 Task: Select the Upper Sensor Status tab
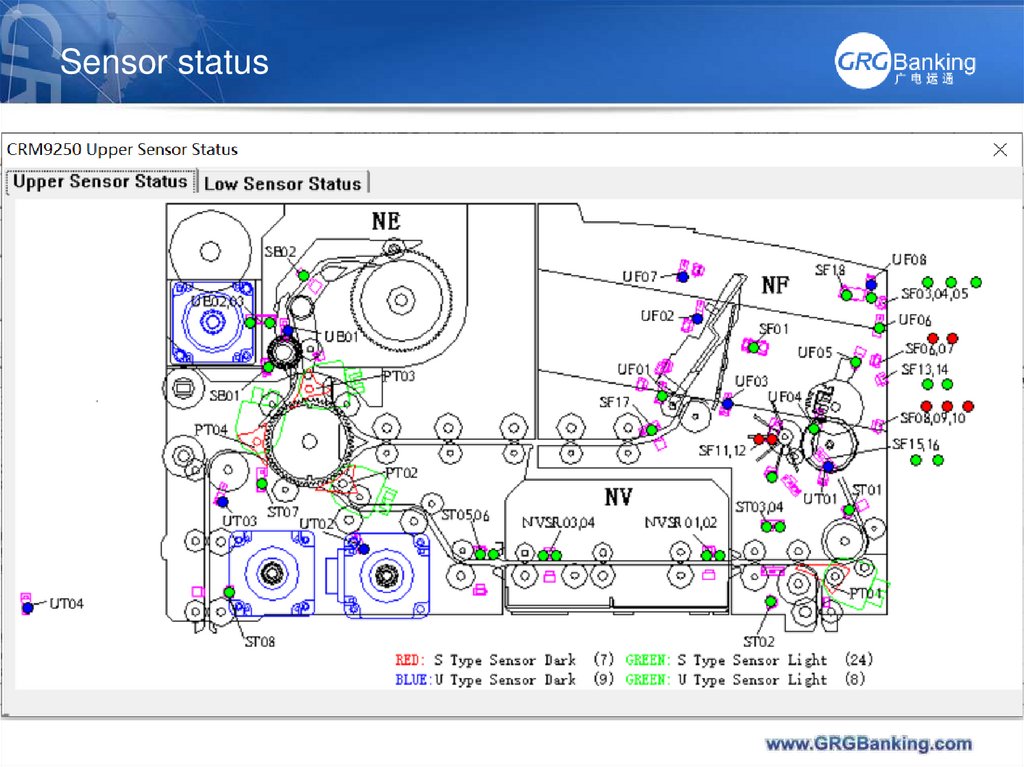[x=98, y=181]
